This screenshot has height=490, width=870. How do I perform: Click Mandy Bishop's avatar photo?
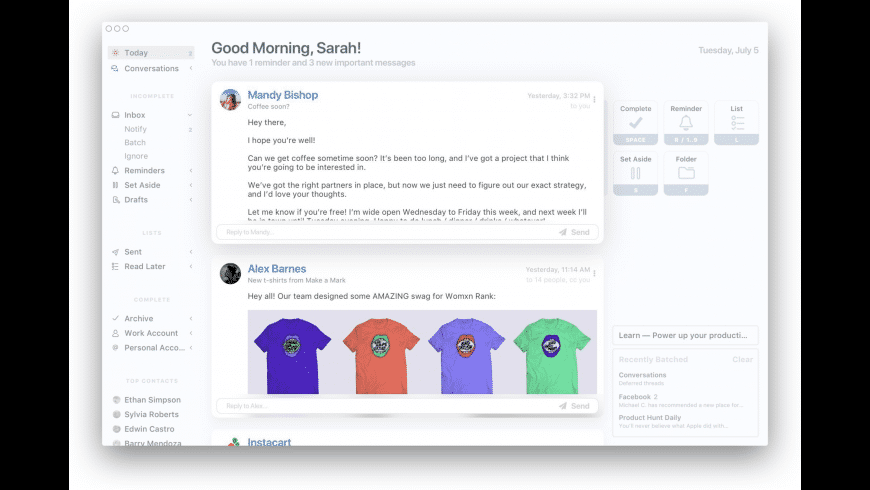(x=230, y=99)
